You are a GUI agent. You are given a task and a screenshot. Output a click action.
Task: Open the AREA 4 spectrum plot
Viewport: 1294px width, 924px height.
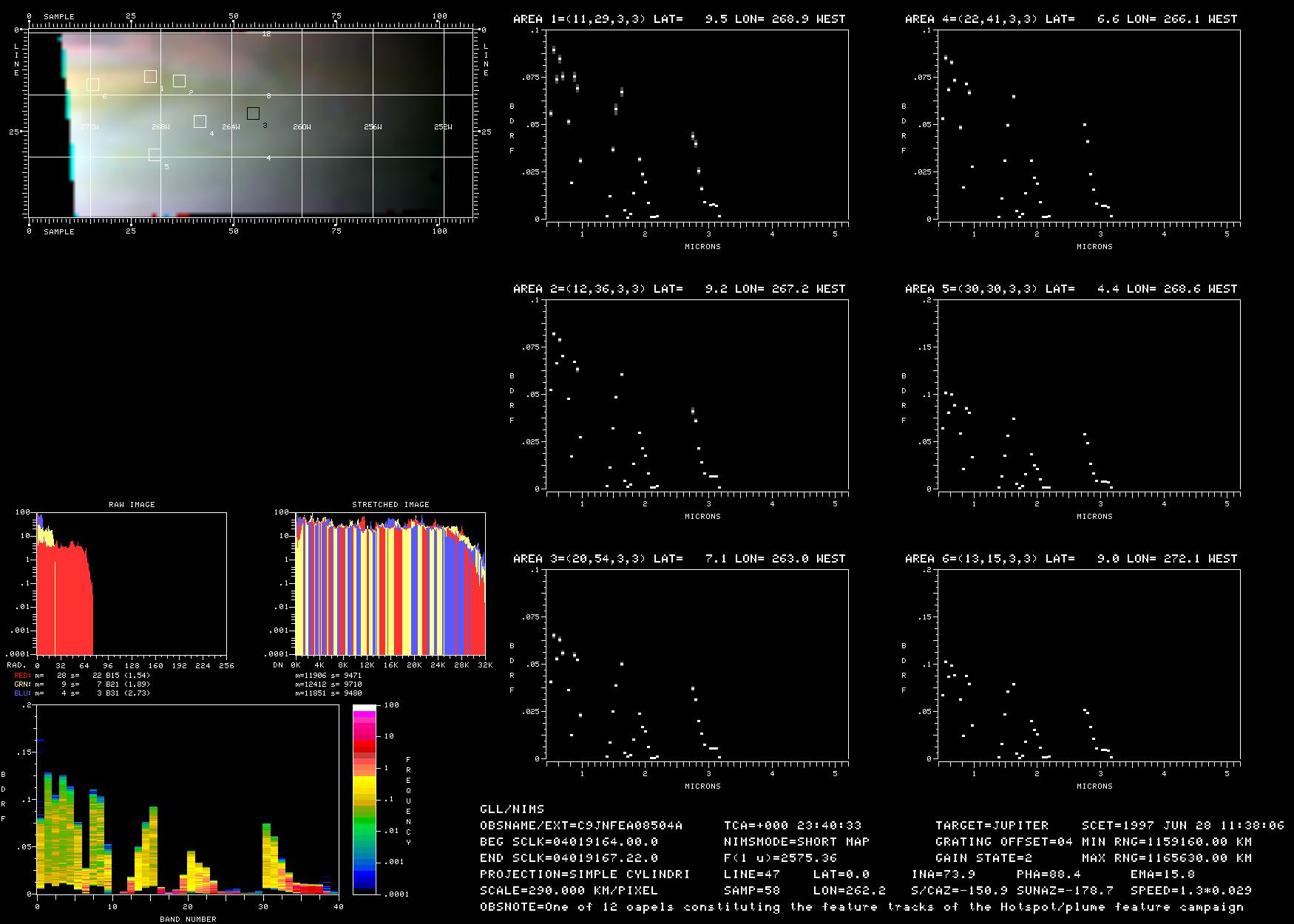coord(1088,125)
